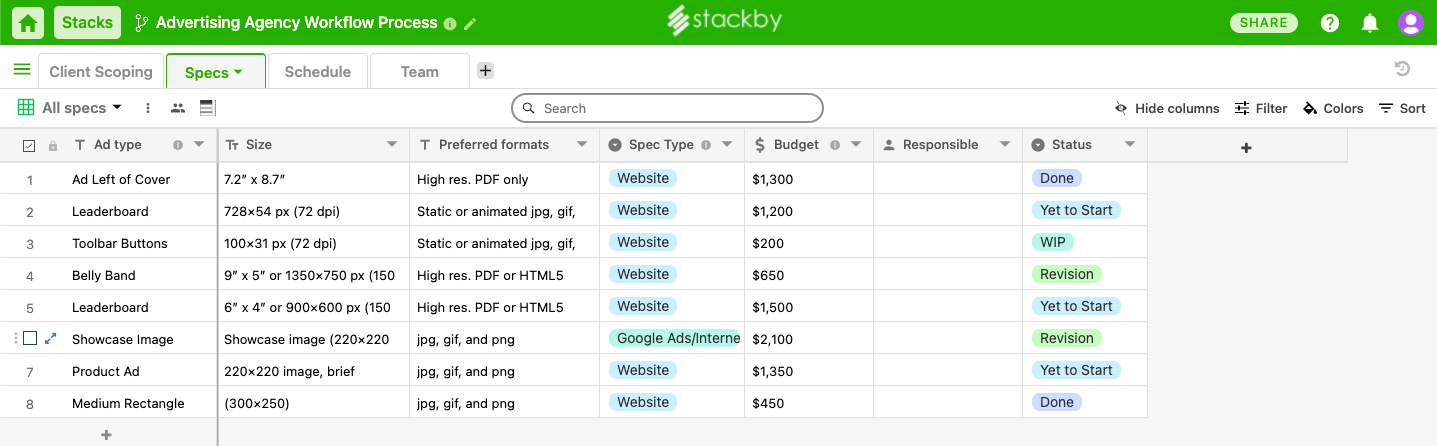Open the Budget column dropdown arrow
1437x446 pixels.
point(856,144)
